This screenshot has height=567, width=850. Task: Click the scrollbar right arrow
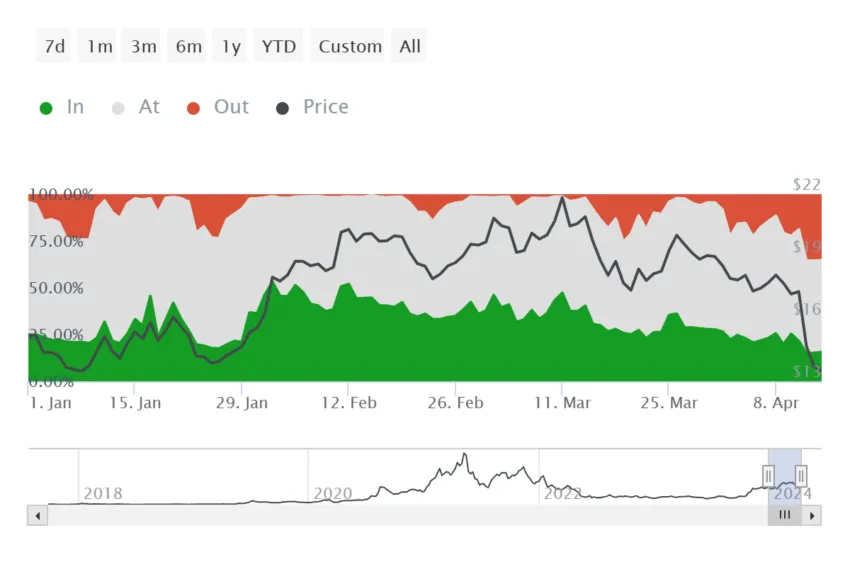click(x=812, y=516)
